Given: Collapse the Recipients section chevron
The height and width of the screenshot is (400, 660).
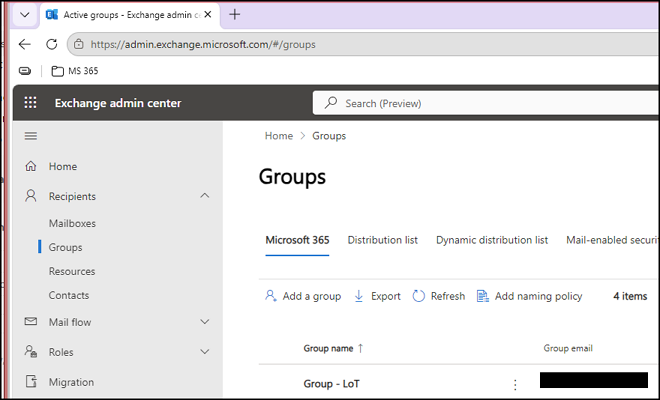Looking at the screenshot, I should (205, 196).
